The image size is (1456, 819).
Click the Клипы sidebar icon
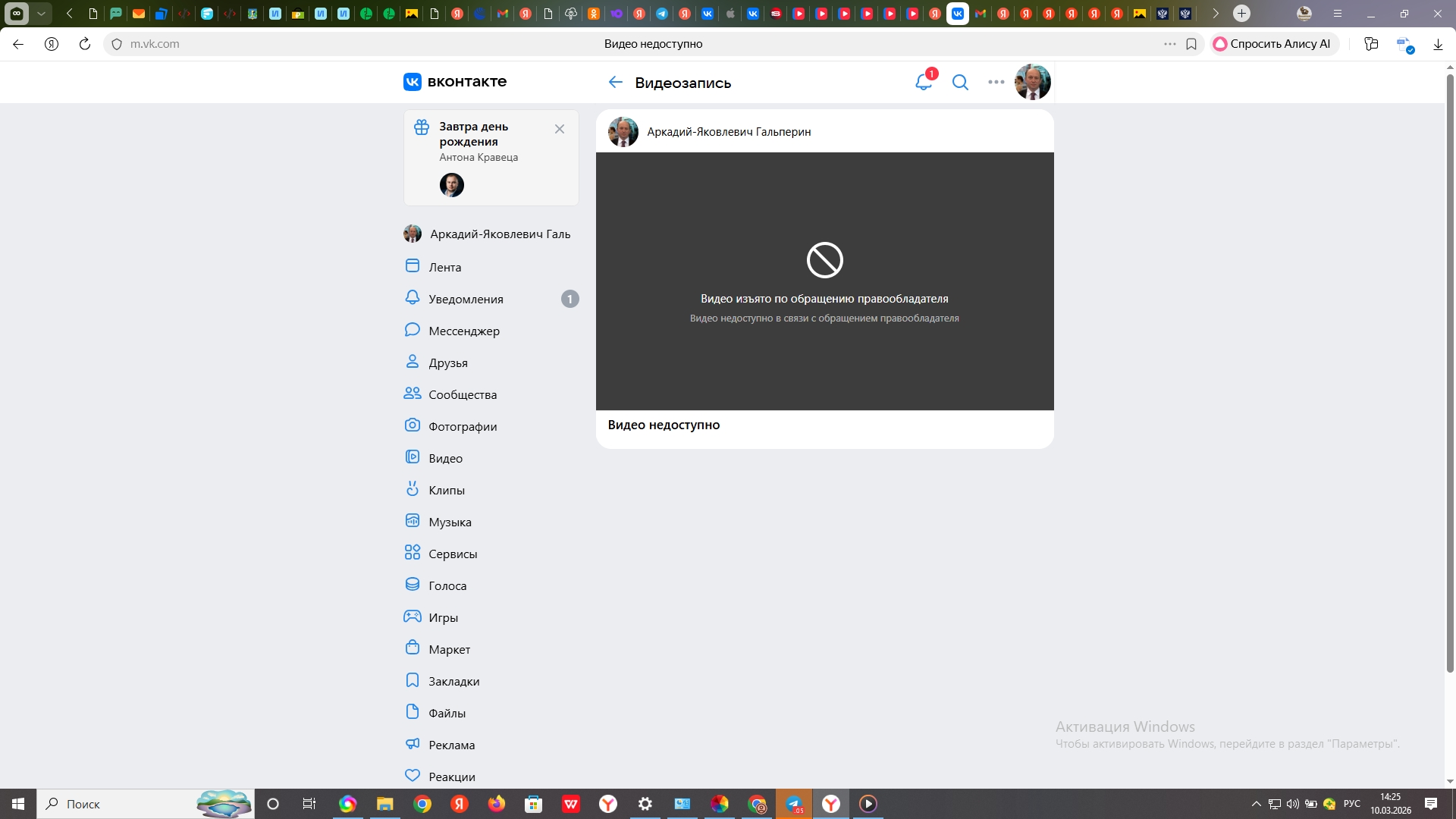pyautogui.click(x=413, y=489)
